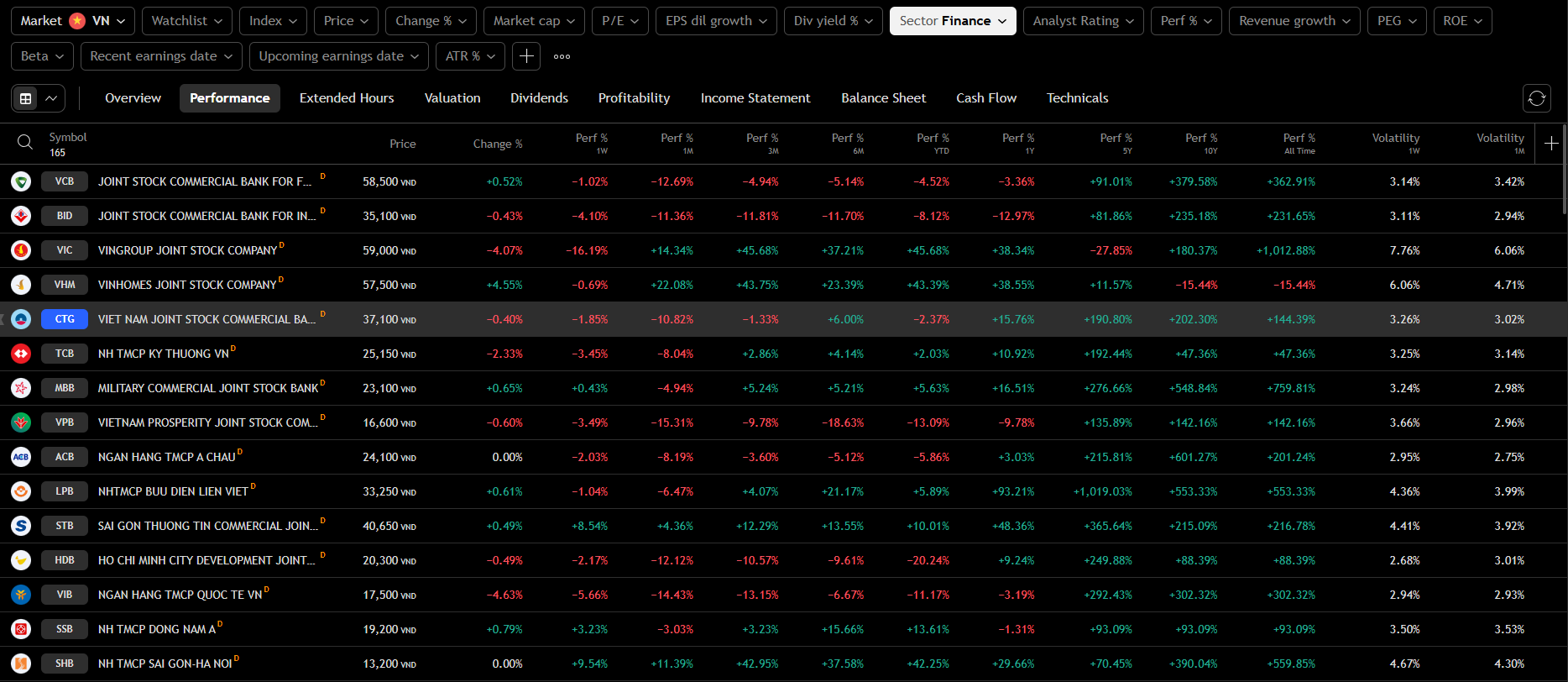Click NGAN HANG TMCP A CHAU name
This screenshot has height=682, width=1568.
pyautogui.click(x=166, y=457)
